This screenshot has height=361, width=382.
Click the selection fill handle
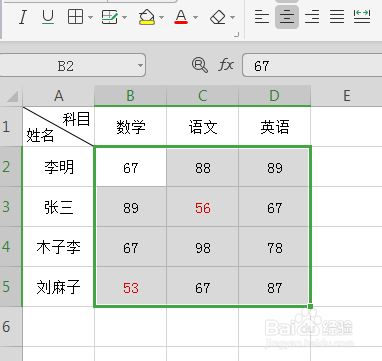pos(311,306)
